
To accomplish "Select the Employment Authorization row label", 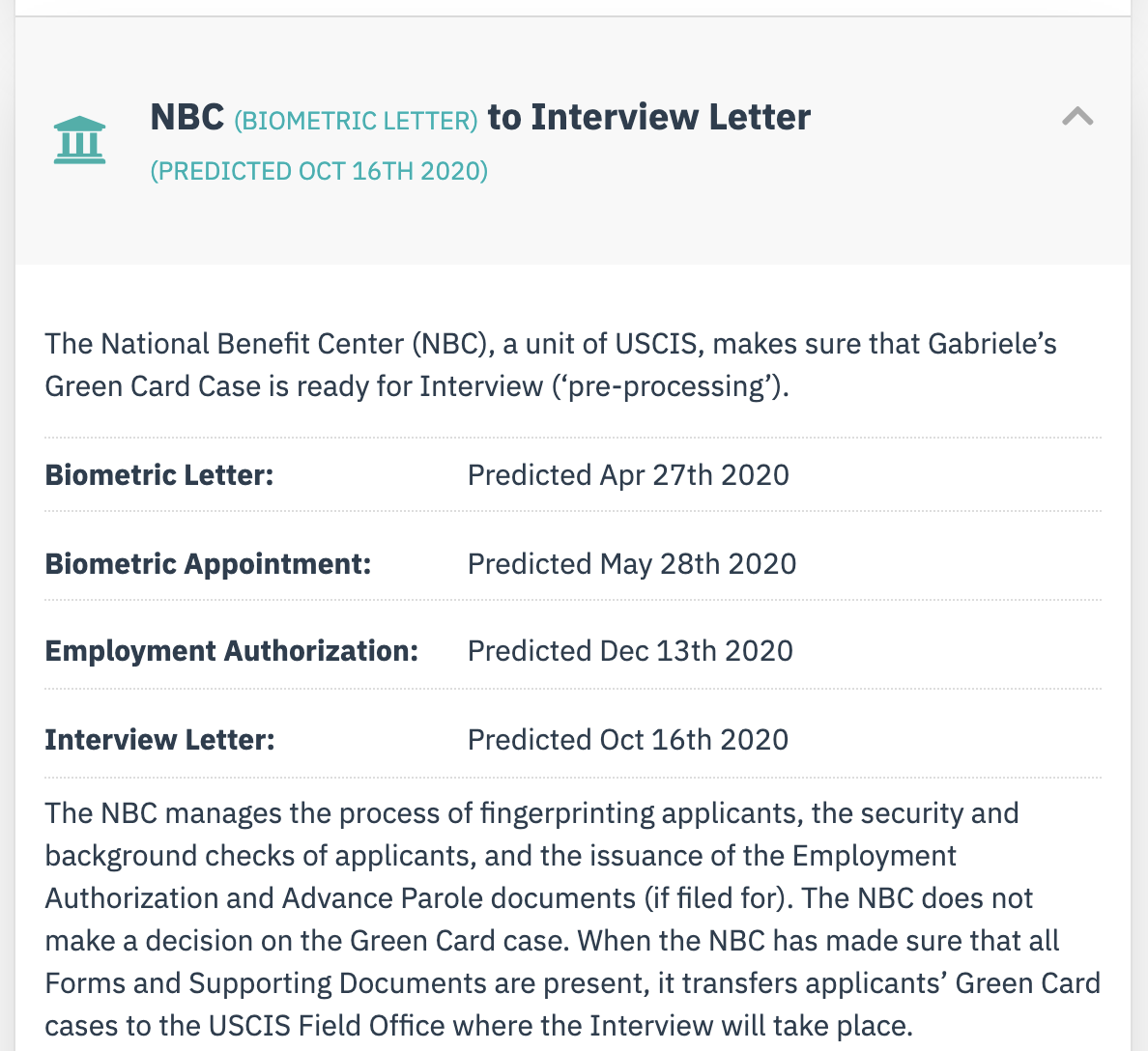I will (231, 651).
